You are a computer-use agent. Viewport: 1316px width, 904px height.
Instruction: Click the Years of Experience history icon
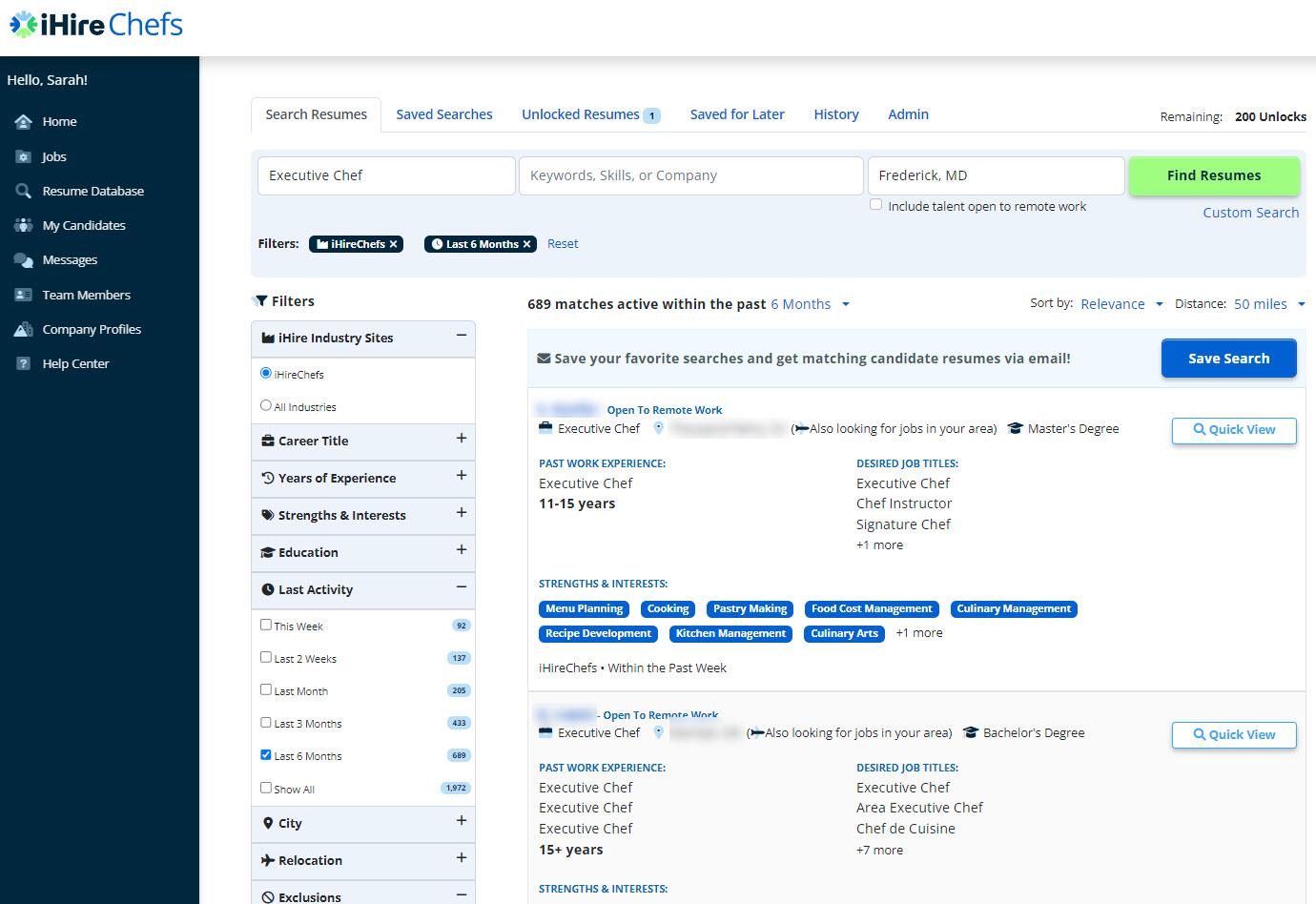pyautogui.click(x=268, y=478)
